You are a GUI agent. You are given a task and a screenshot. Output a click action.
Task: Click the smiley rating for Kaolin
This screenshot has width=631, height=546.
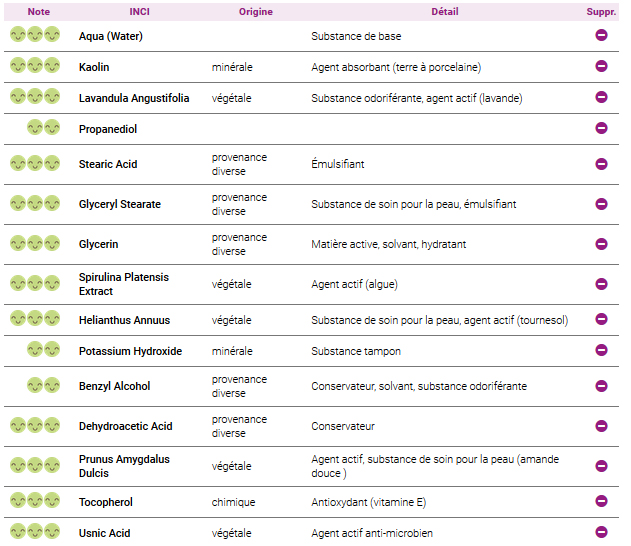point(36,66)
